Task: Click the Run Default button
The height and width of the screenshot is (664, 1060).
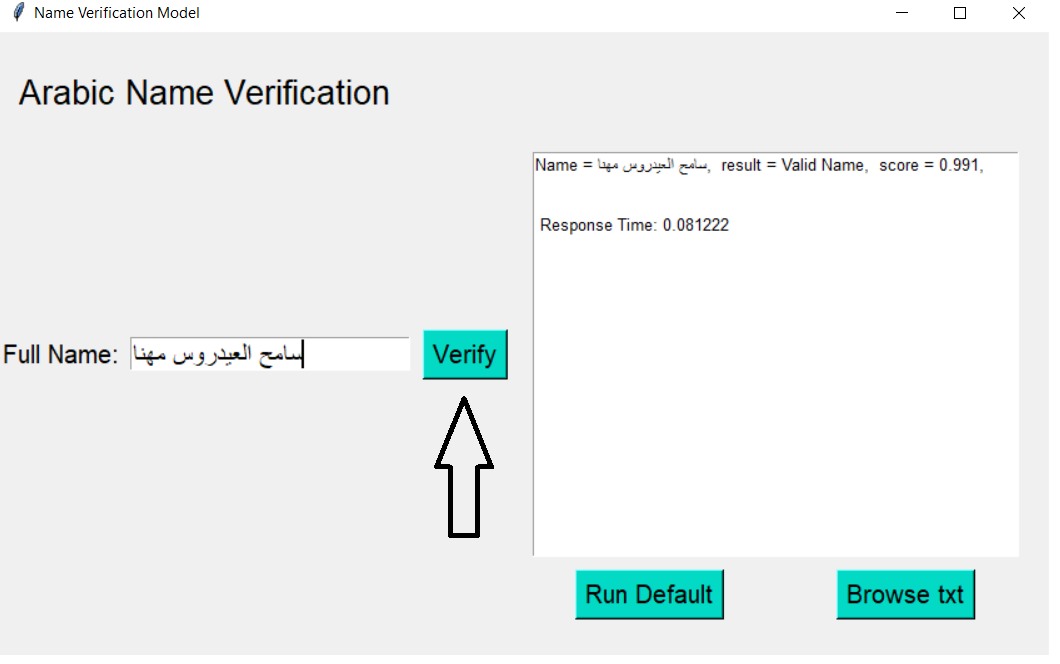Action: click(x=649, y=594)
